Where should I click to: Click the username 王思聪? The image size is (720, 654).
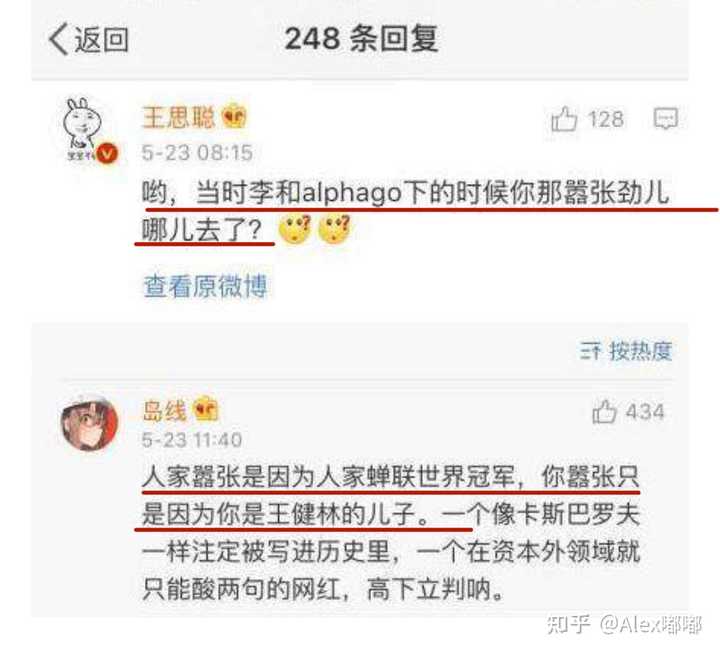[178, 117]
